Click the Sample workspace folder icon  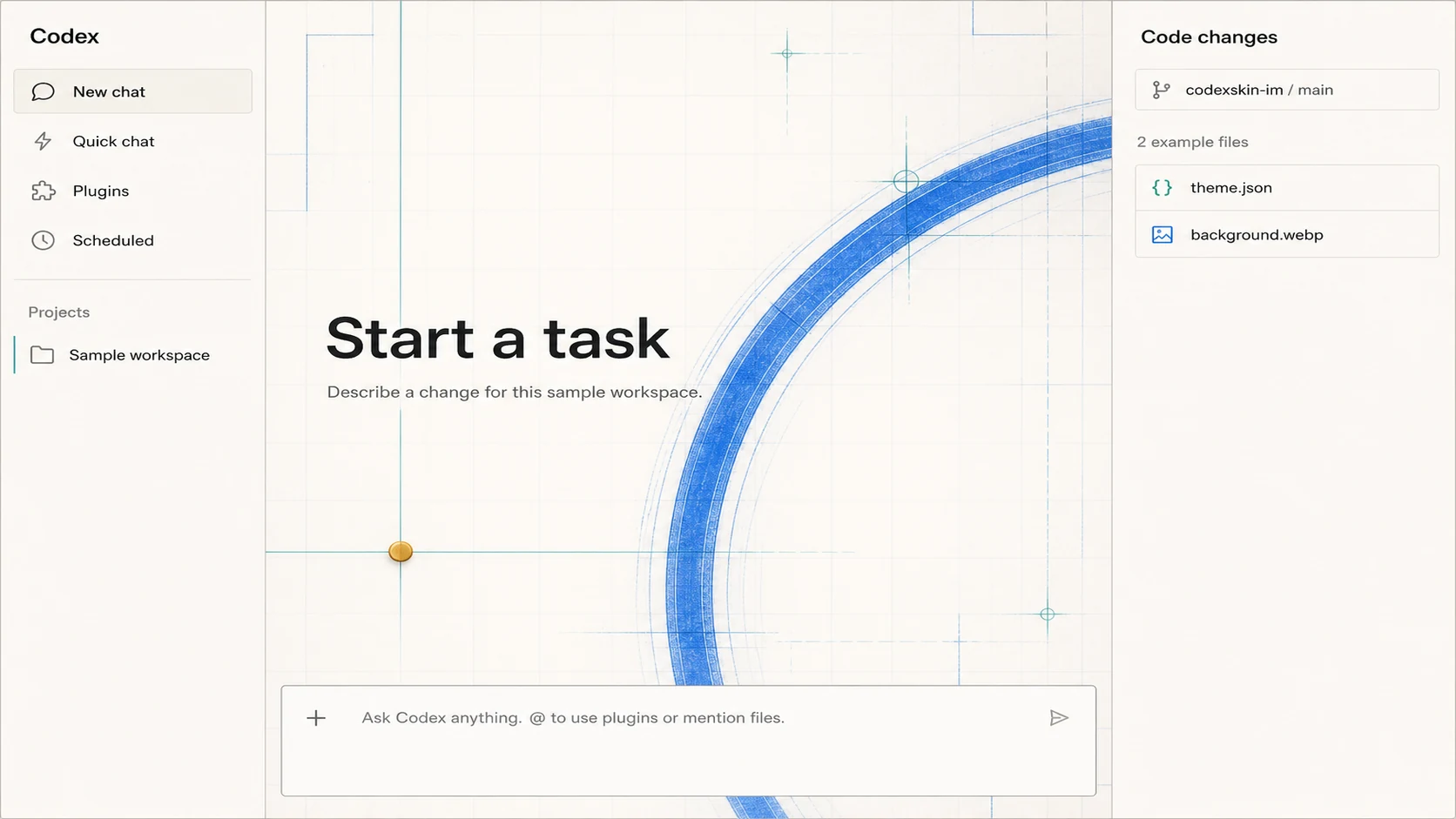tap(42, 355)
